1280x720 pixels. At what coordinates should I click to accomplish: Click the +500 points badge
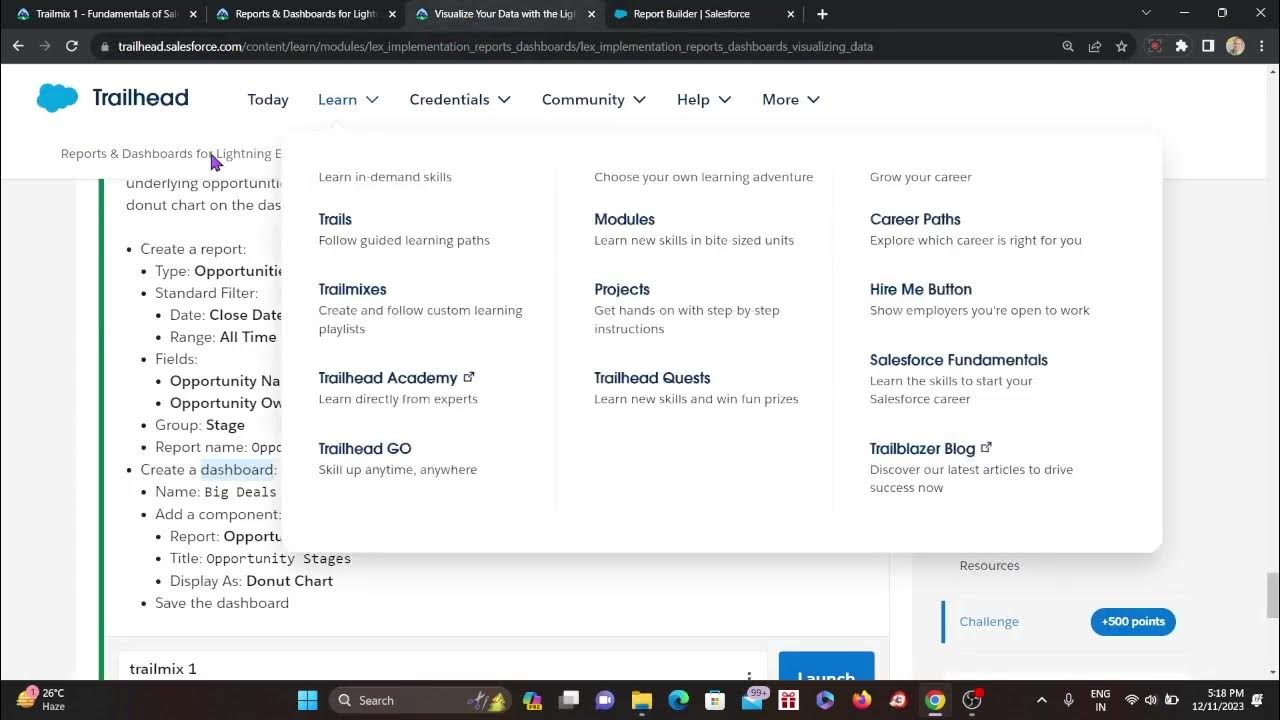click(x=1133, y=621)
